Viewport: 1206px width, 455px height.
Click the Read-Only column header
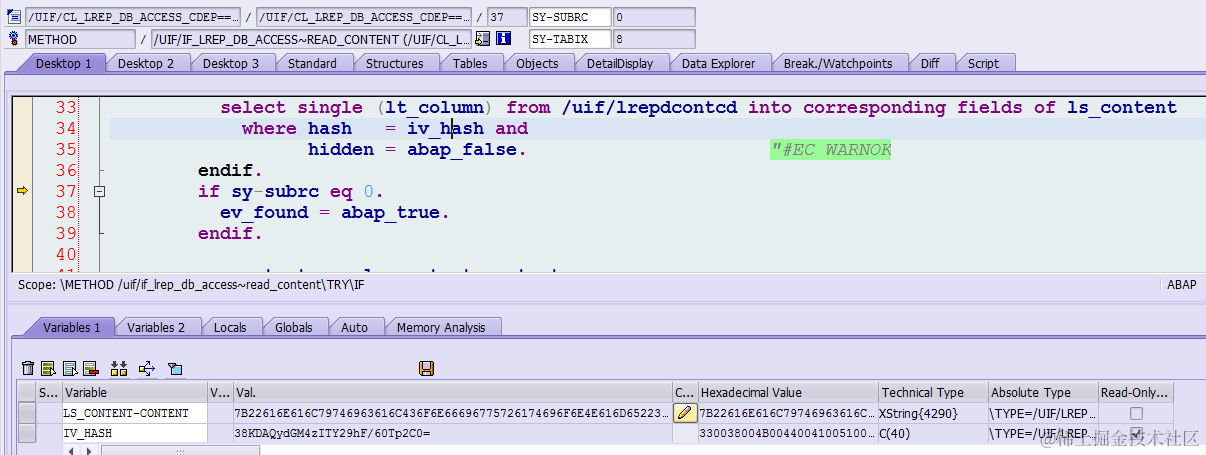[x=1135, y=392]
